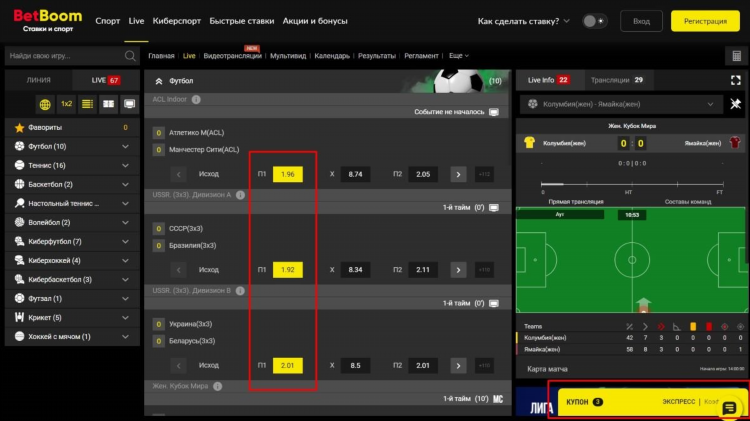
Task: Click the live football pitch visualization
Action: point(631,260)
